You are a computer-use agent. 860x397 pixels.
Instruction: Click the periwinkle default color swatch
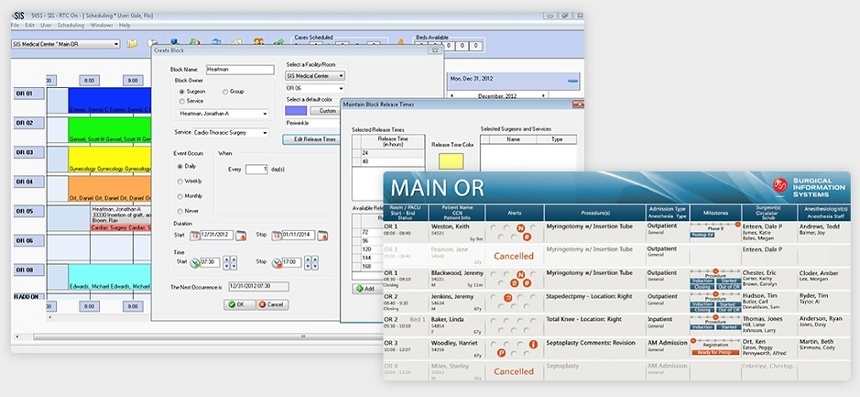coord(296,111)
